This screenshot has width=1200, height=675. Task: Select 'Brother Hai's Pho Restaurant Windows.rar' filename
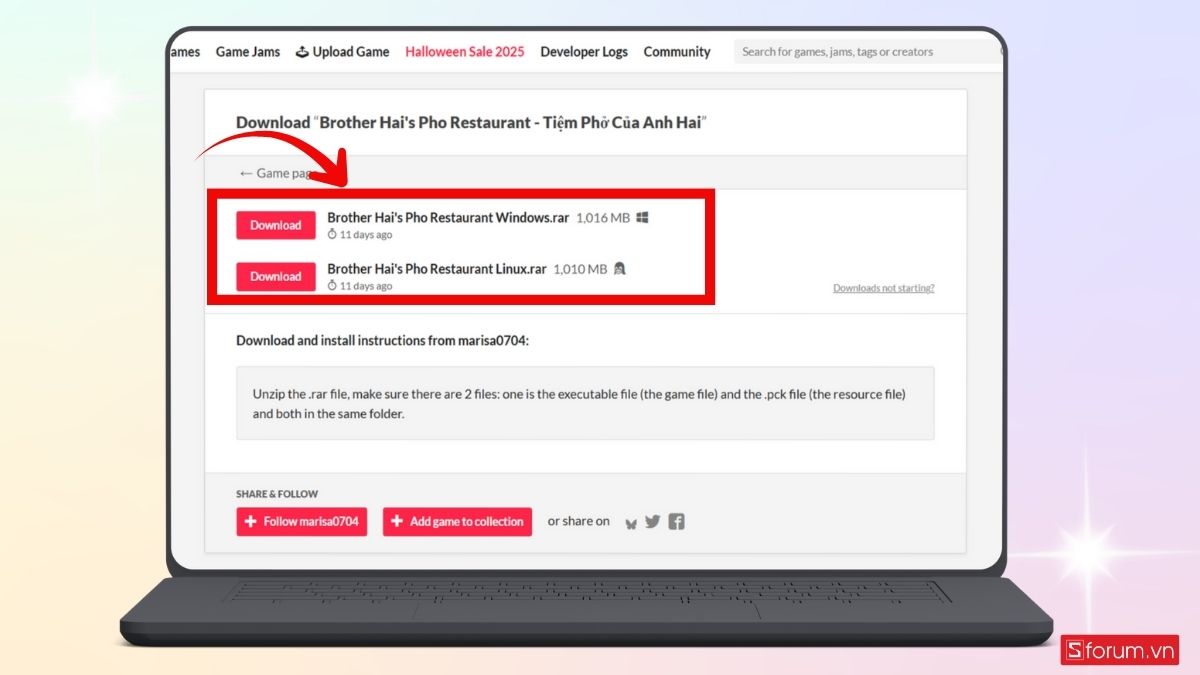(x=449, y=218)
